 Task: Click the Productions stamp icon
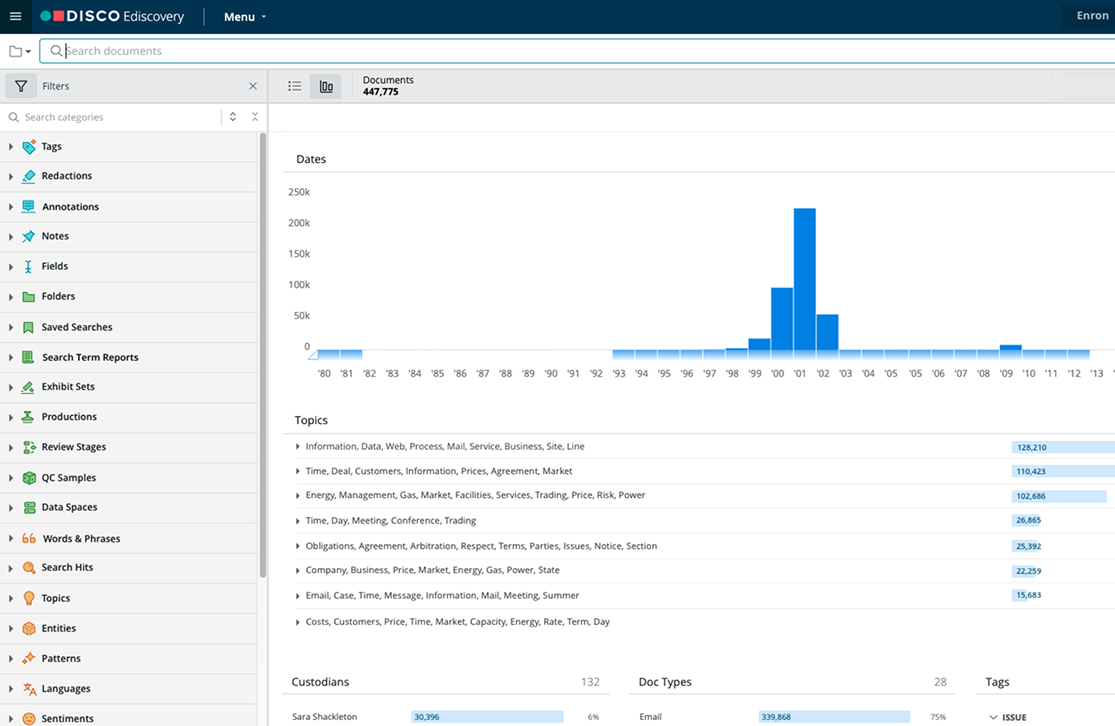point(28,417)
